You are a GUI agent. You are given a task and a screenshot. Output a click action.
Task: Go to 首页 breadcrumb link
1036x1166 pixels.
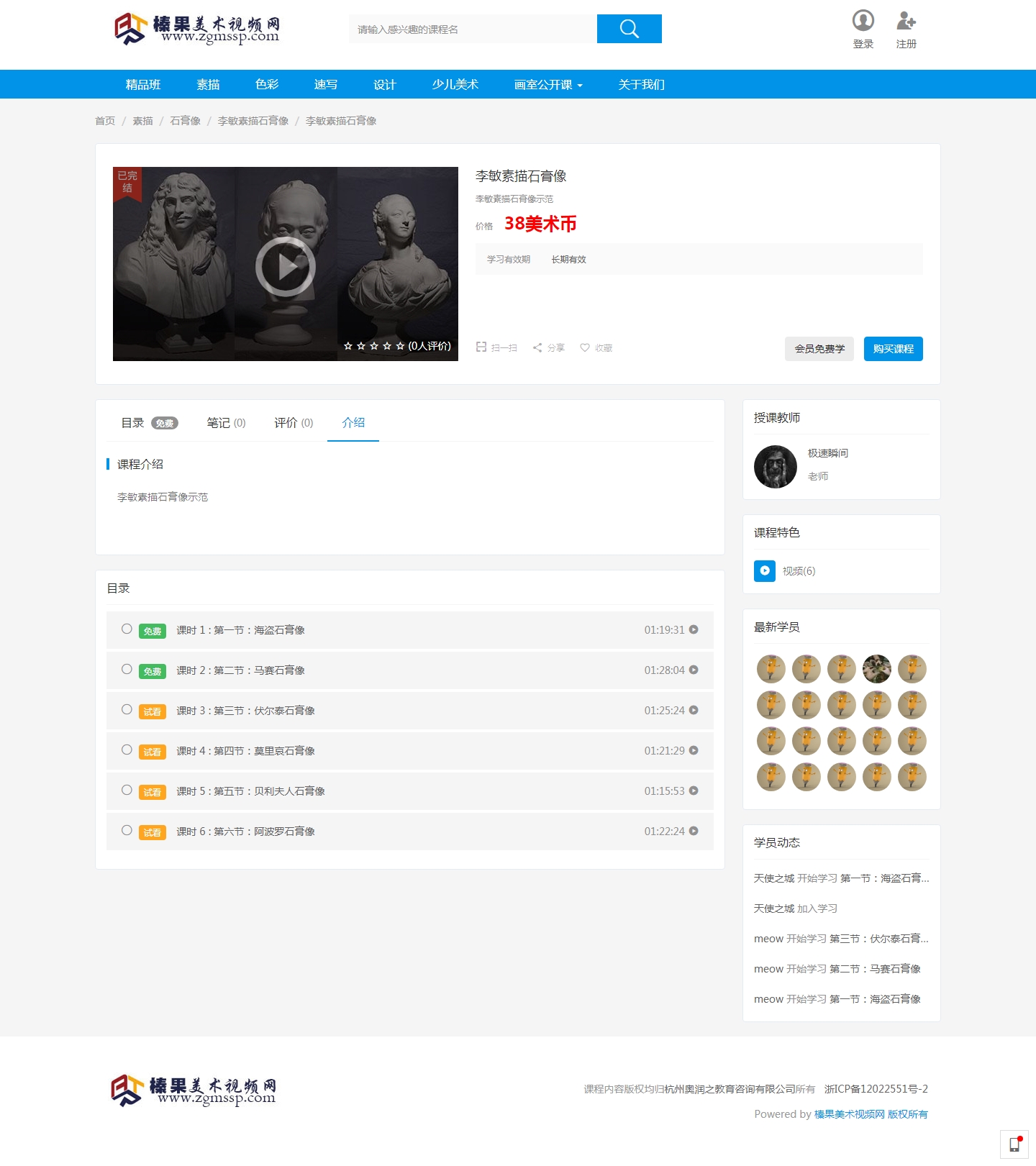[x=105, y=121]
